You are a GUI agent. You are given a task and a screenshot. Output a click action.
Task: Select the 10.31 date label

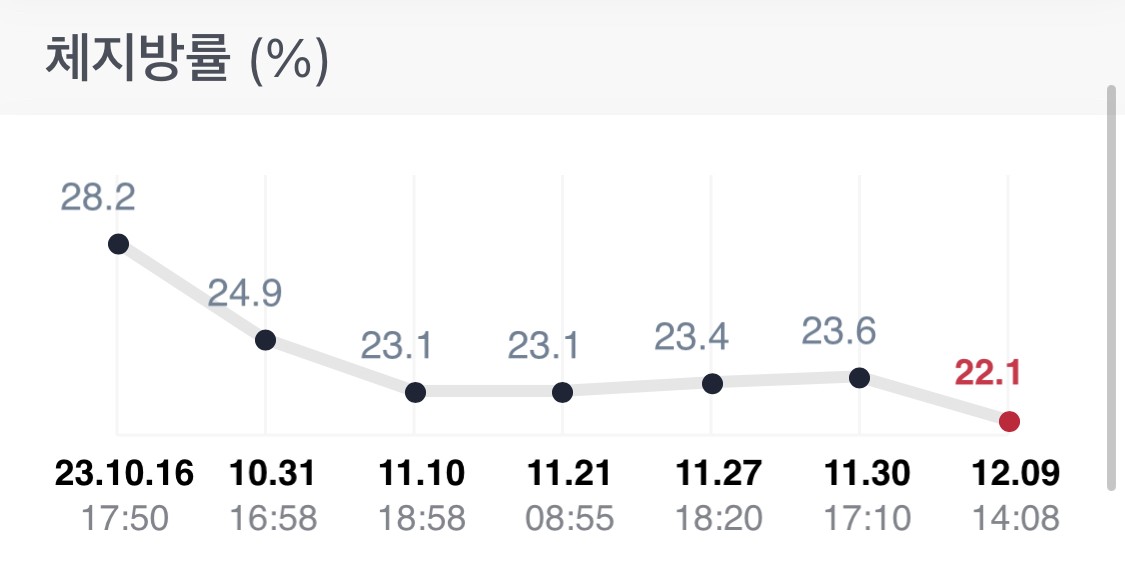click(x=273, y=473)
